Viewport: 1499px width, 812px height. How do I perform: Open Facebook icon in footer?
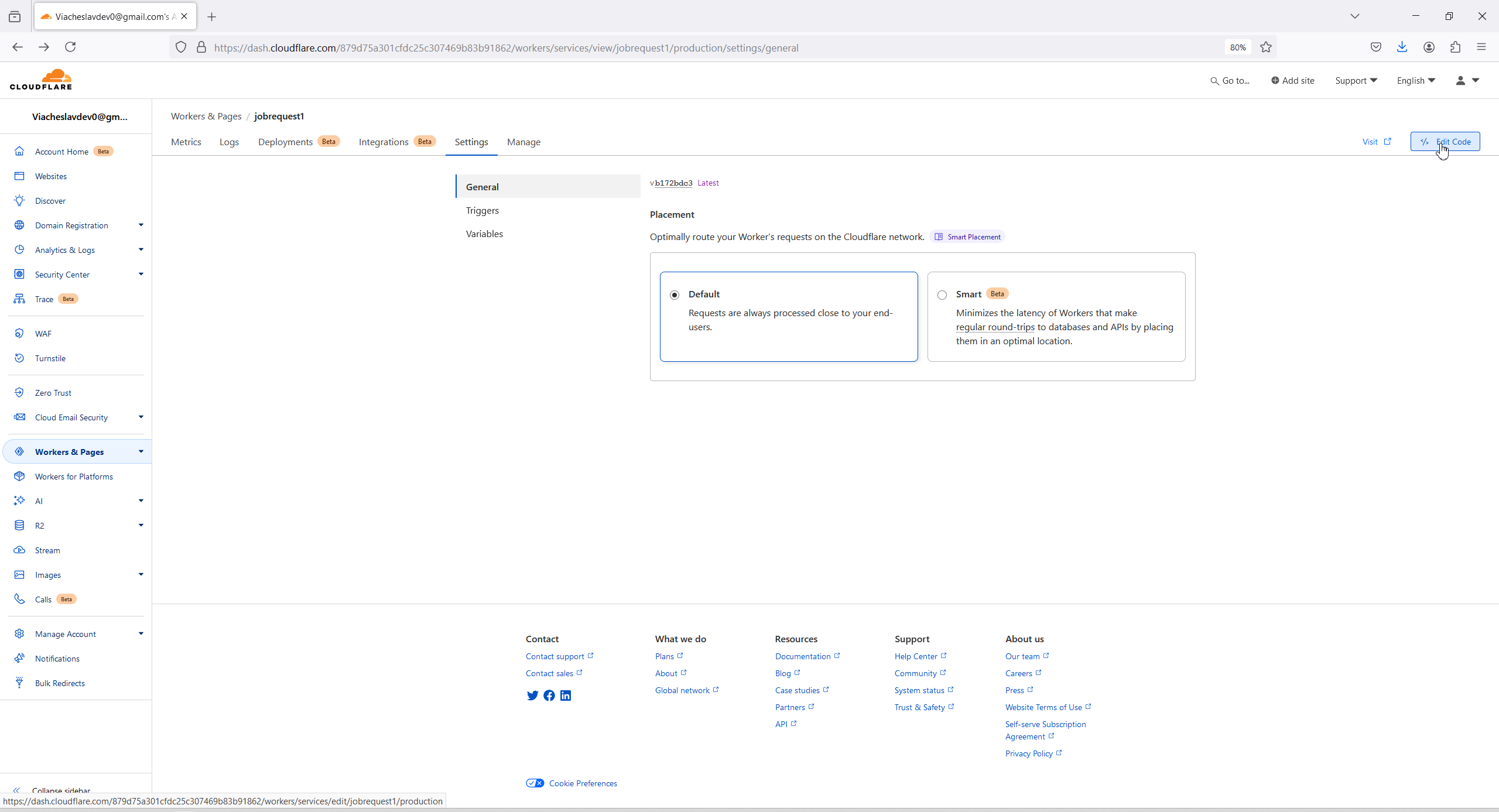click(549, 695)
